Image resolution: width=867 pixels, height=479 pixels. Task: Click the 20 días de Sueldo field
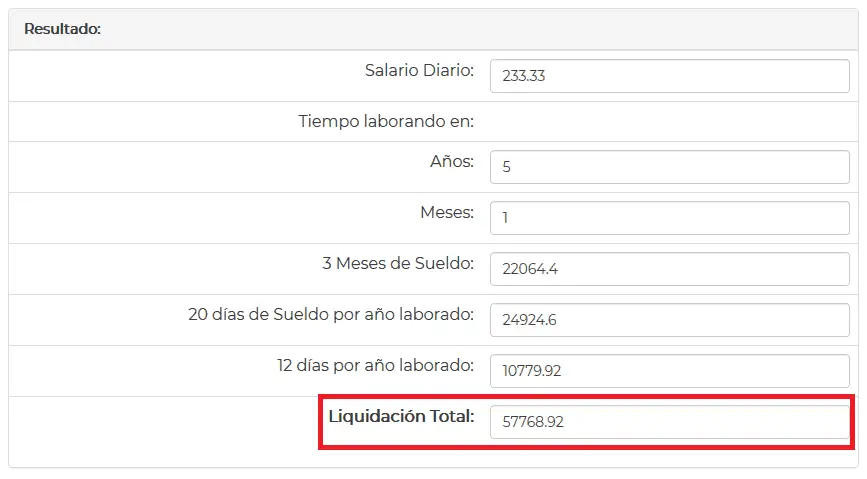[x=669, y=319]
